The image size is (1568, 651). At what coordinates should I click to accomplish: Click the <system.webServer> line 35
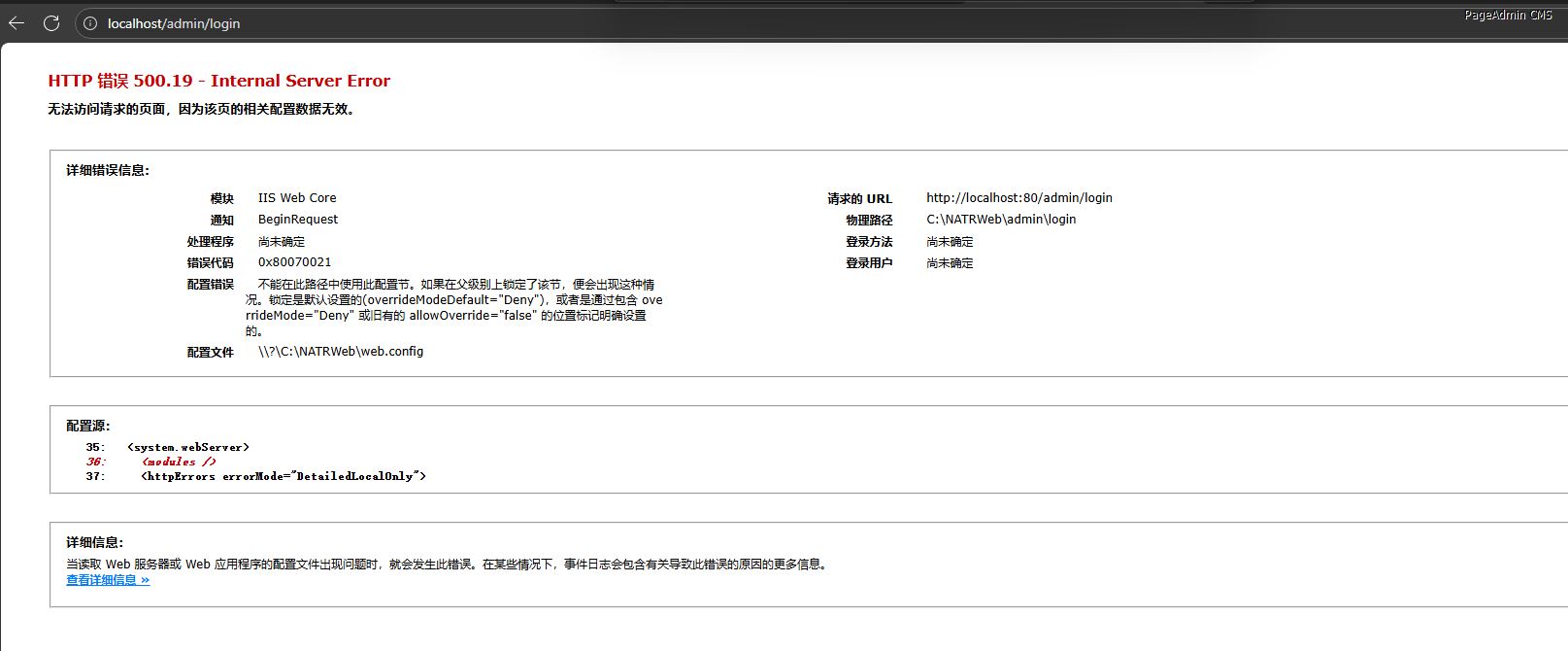coord(188,447)
